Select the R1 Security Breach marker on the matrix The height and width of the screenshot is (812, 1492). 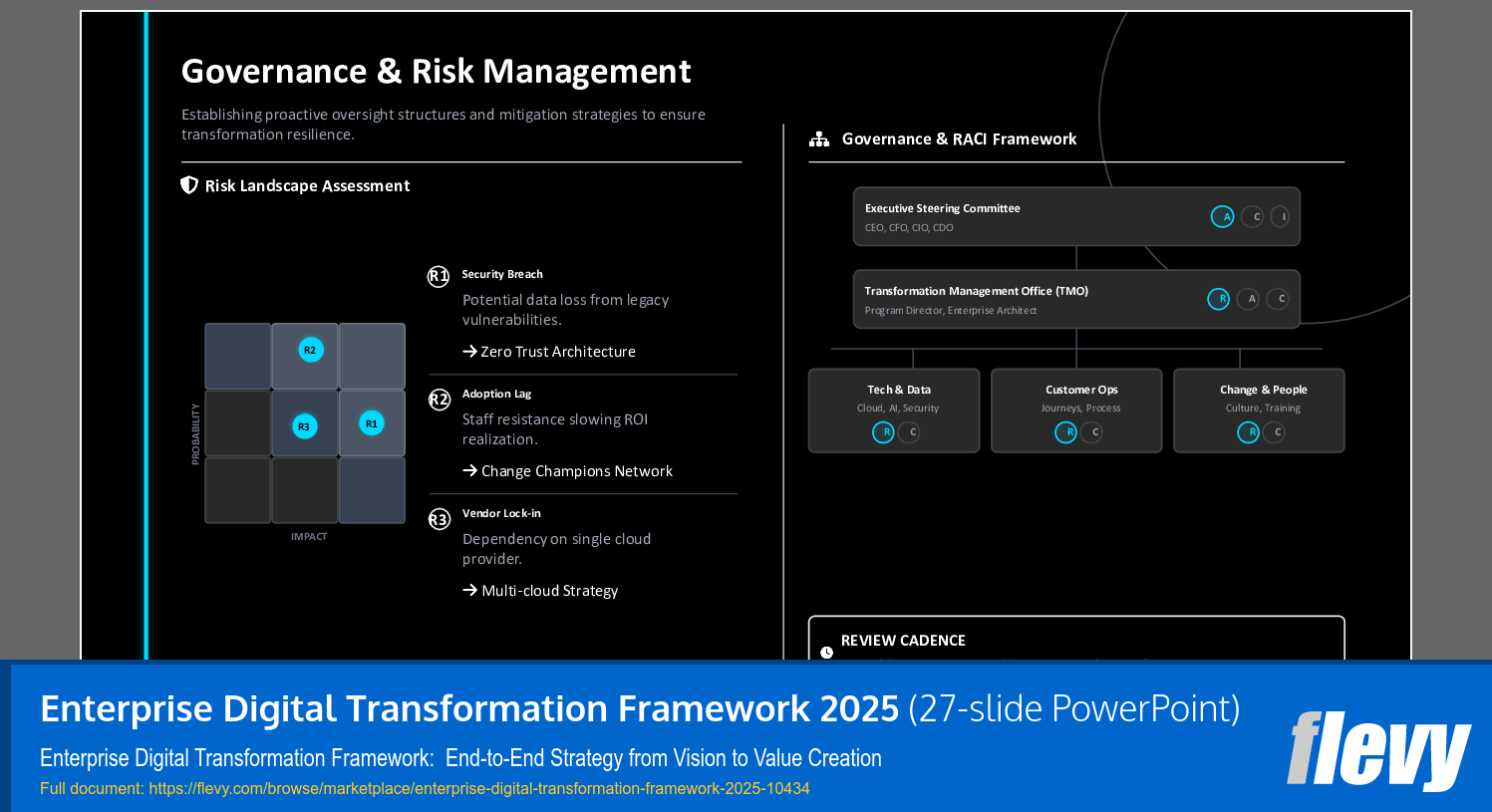pos(371,422)
